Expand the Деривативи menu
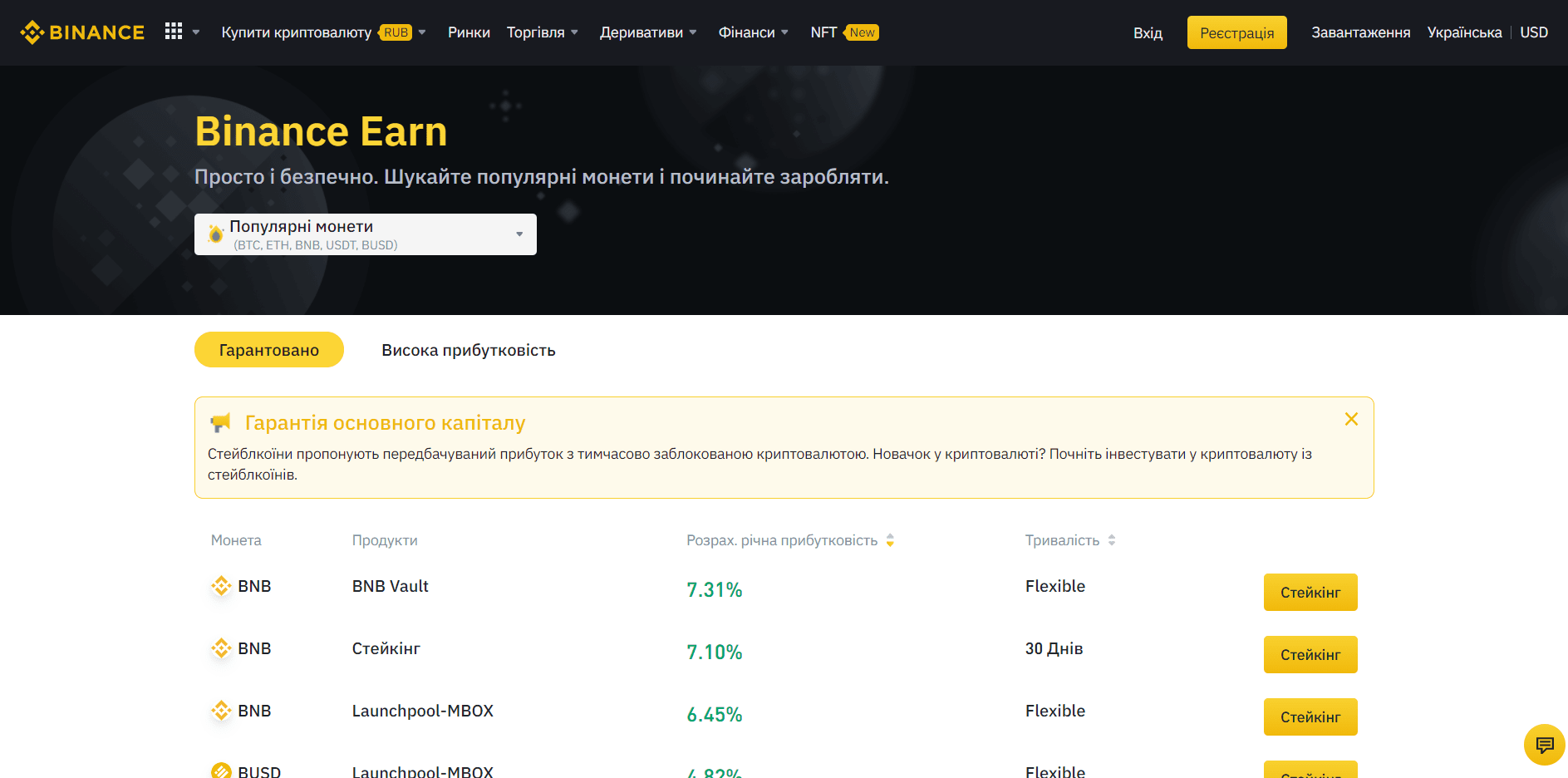Screen dimensions: 1568x778 [x=648, y=32]
